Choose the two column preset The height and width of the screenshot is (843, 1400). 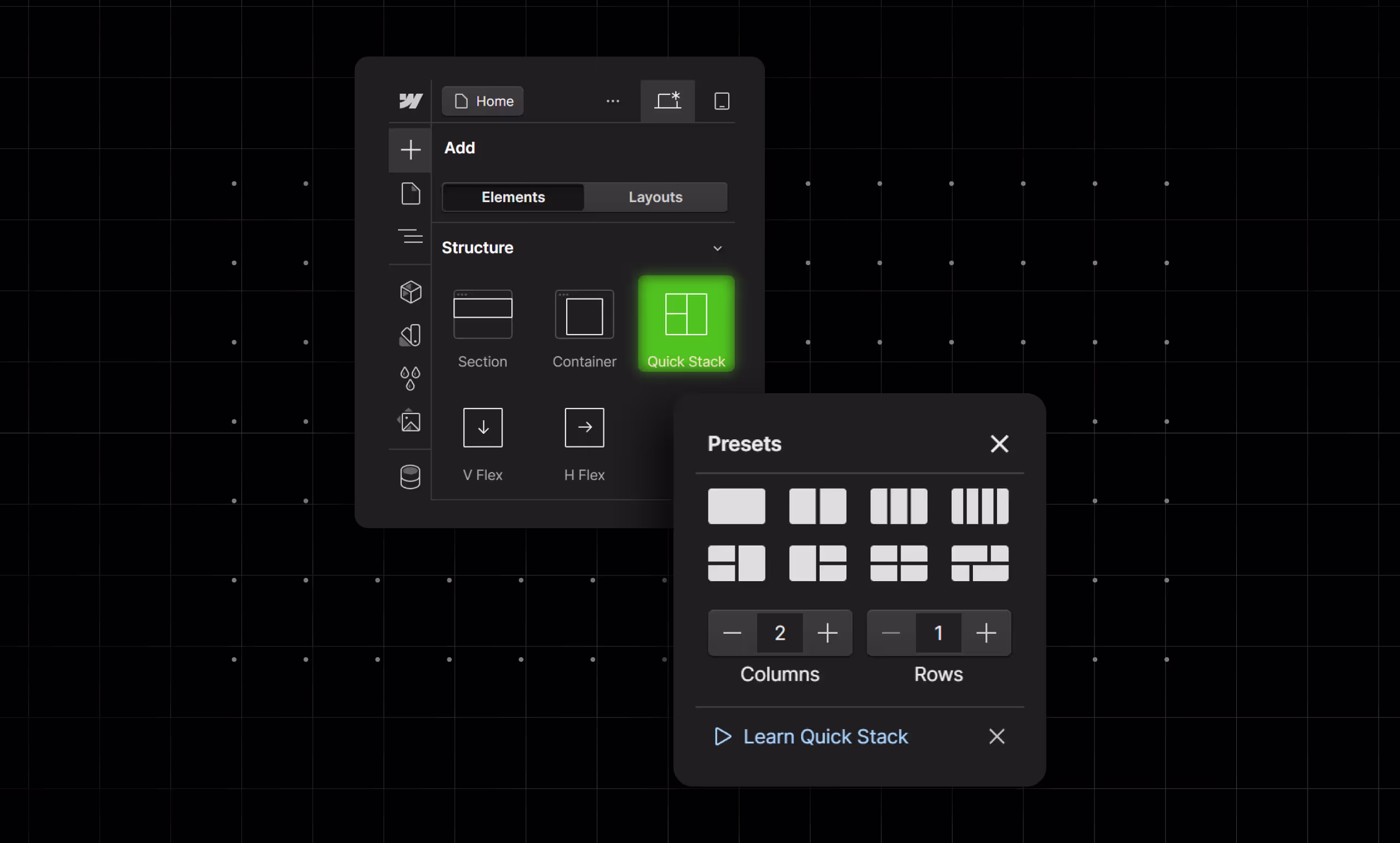[x=817, y=506]
